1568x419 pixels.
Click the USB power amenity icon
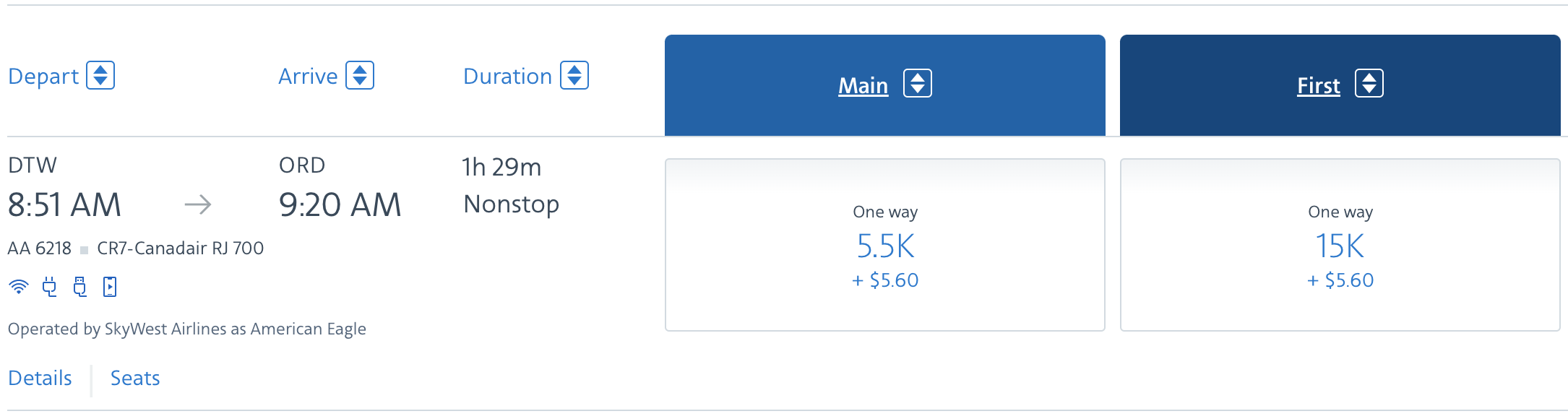point(79,286)
